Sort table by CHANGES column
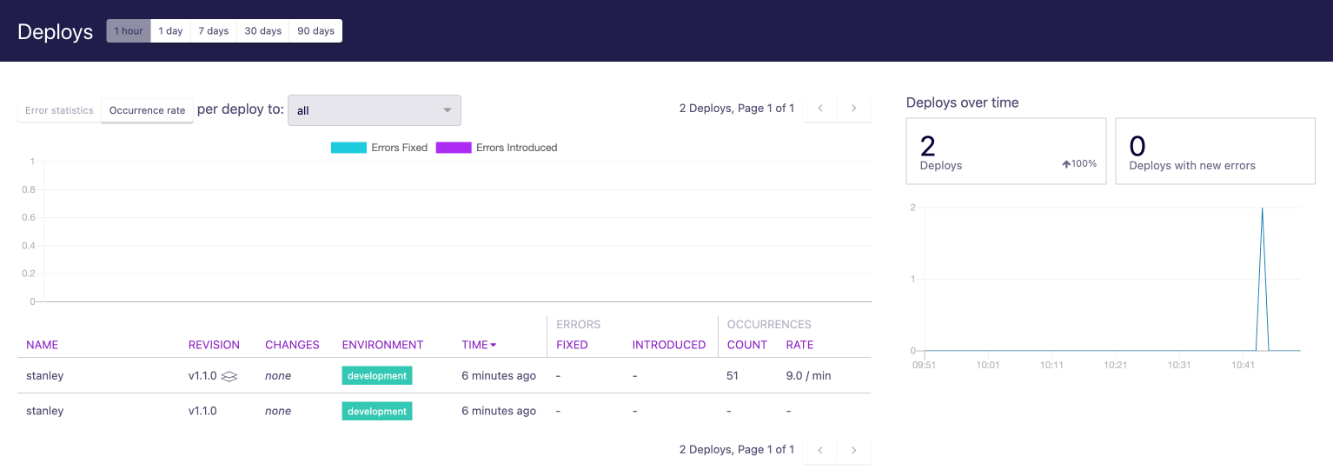The width and height of the screenshot is (1333, 469). 292,345
